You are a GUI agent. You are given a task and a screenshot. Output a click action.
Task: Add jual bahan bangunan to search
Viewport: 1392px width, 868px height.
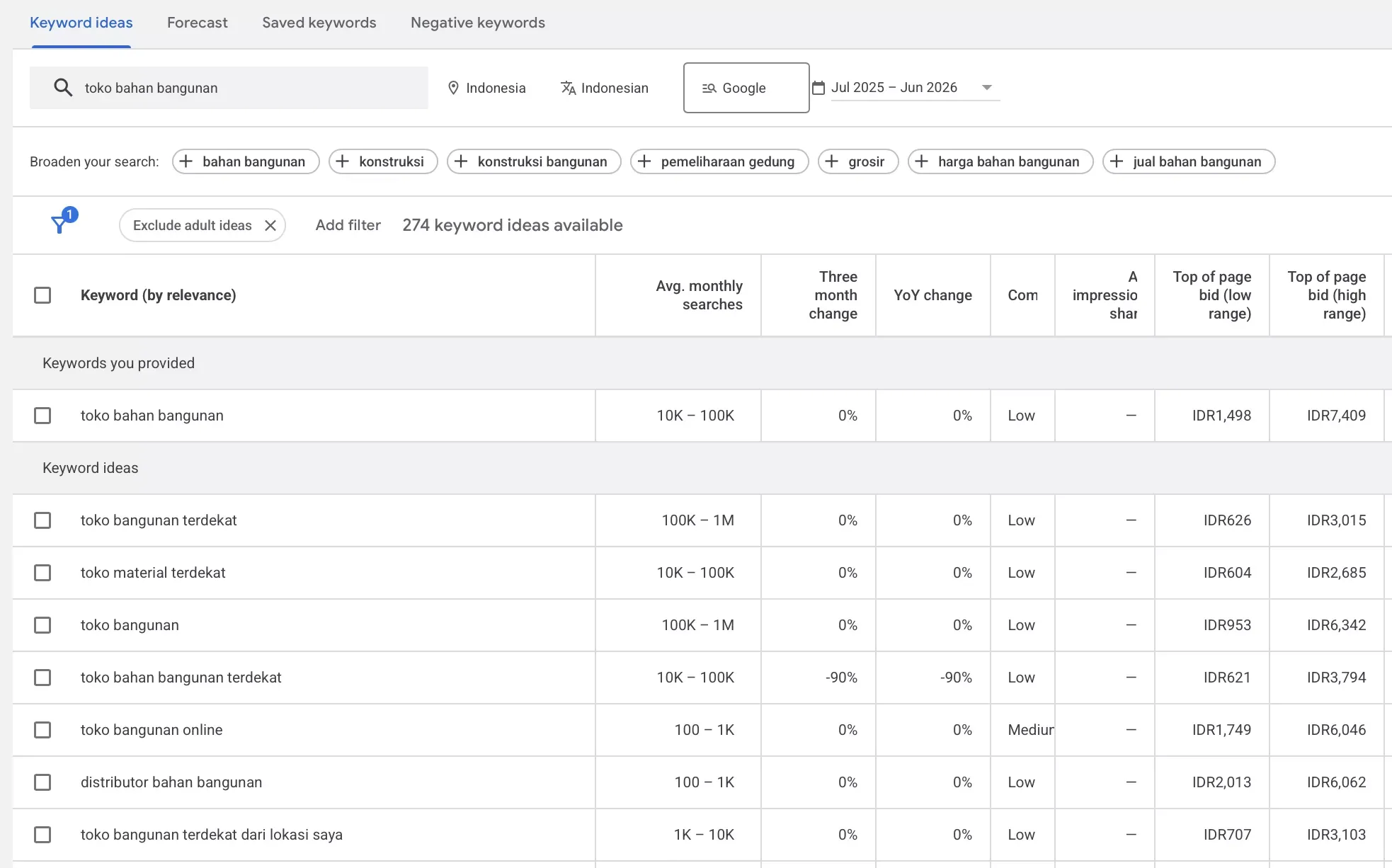tap(1189, 161)
